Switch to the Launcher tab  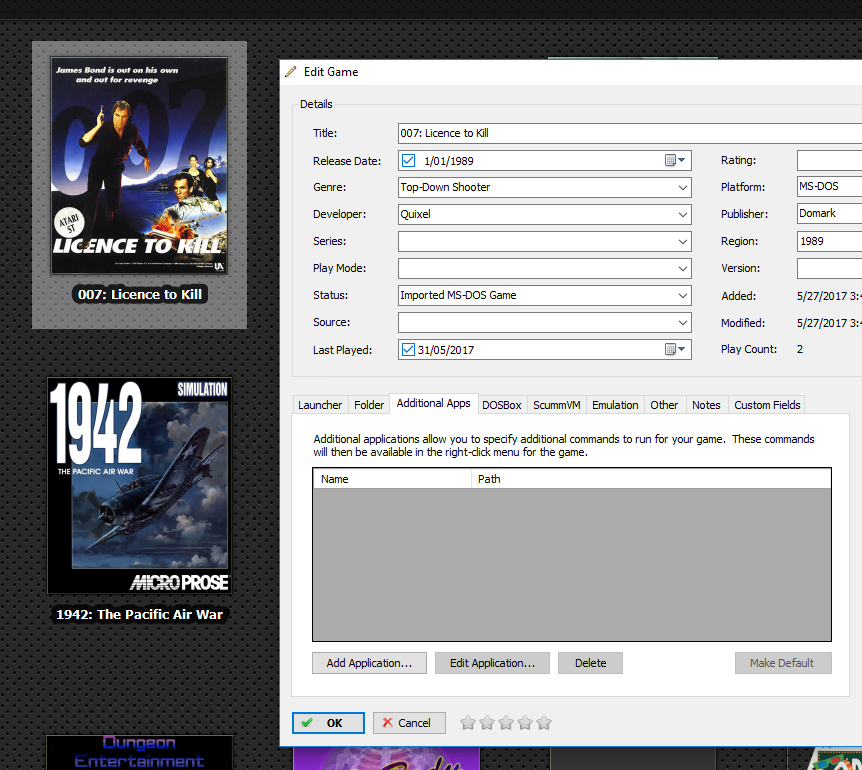pyautogui.click(x=320, y=405)
